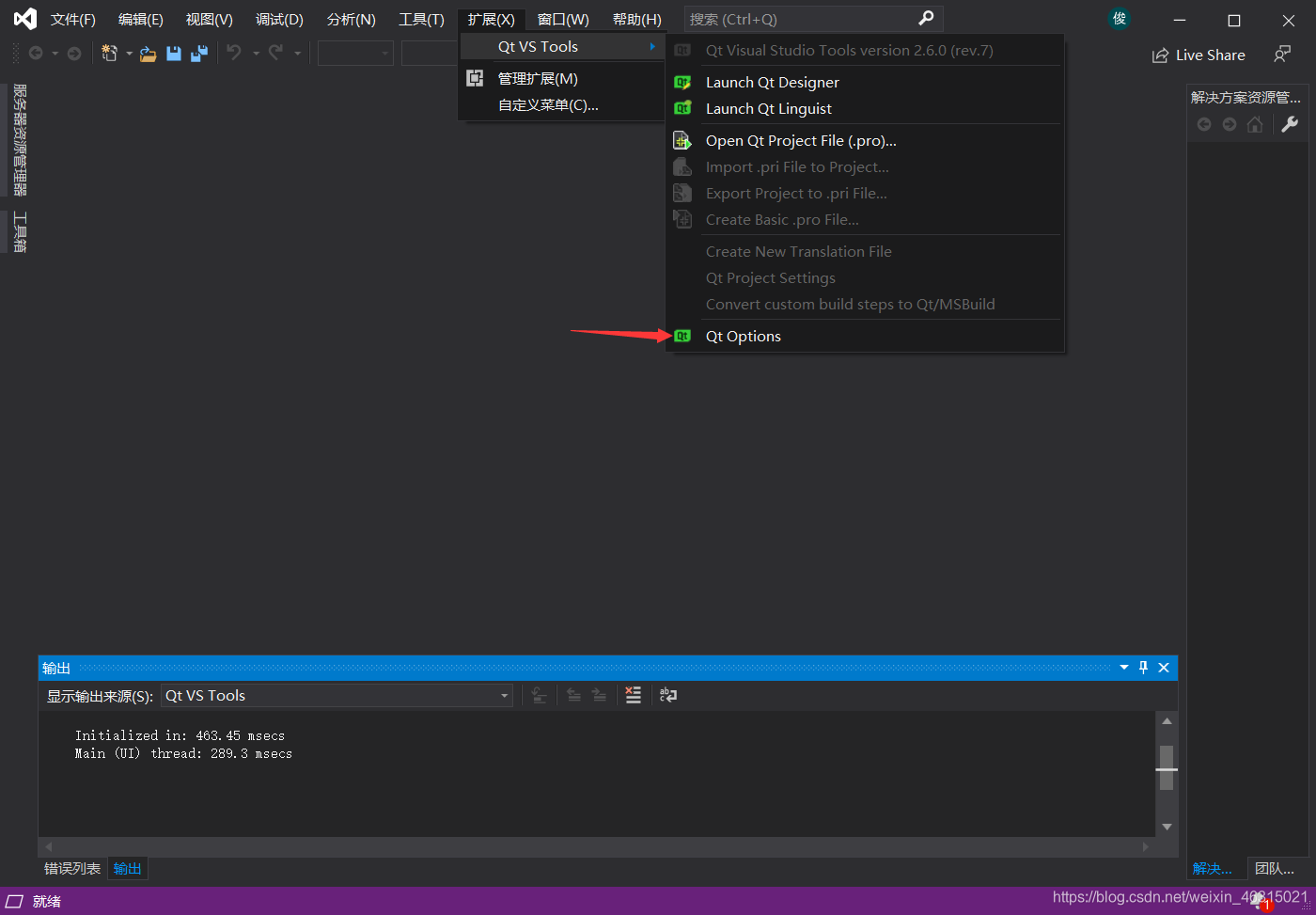Image resolution: width=1316 pixels, height=915 pixels.
Task: Click the output panel vertical scrollbar thumb
Action: (x=1167, y=768)
